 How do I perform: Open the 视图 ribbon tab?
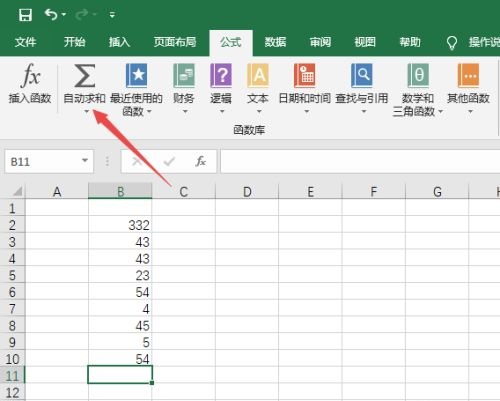365,42
